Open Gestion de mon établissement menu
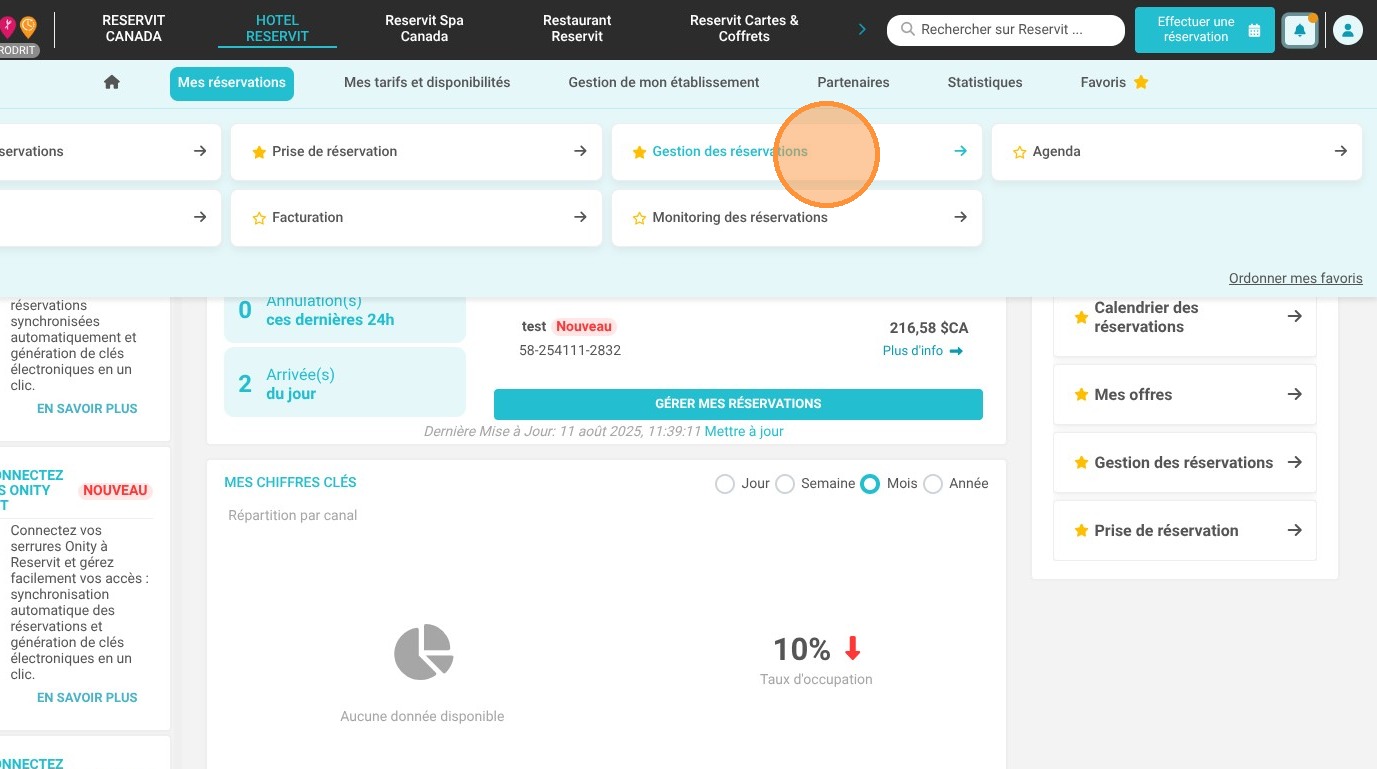This screenshot has width=1377, height=769. tap(664, 83)
